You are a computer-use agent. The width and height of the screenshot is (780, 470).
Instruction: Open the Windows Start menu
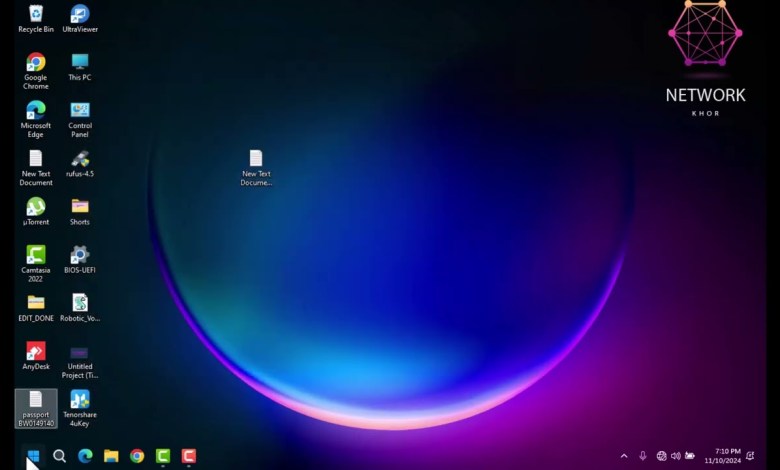33,456
